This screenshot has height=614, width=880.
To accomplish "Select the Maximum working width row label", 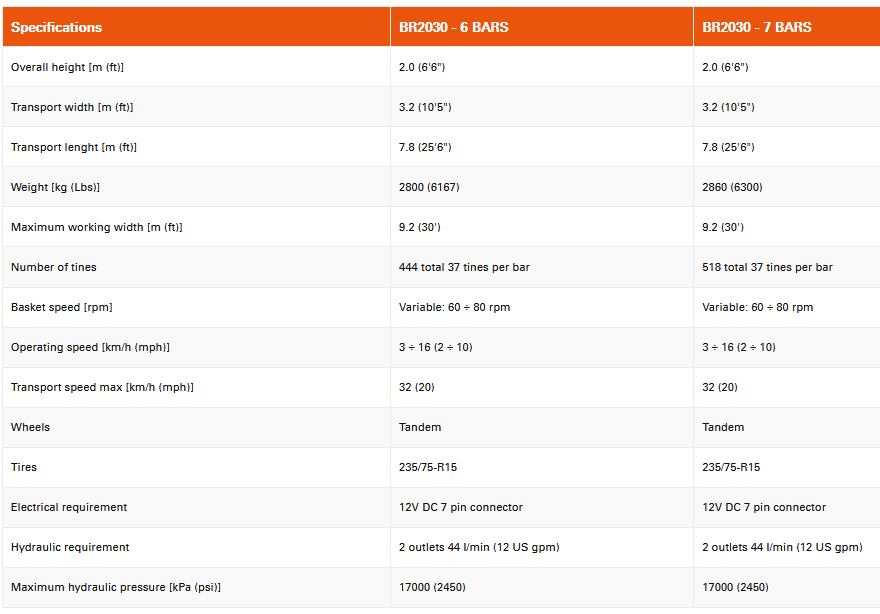I will (96, 227).
